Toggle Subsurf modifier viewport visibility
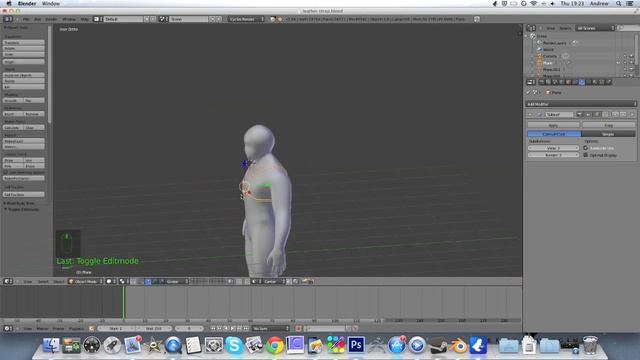The height and width of the screenshot is (360, 640). point(588,115)
